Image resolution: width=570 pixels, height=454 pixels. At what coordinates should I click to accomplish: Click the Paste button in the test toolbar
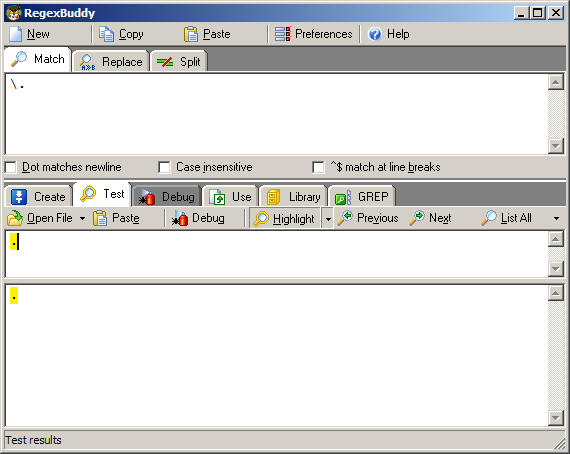116,218
